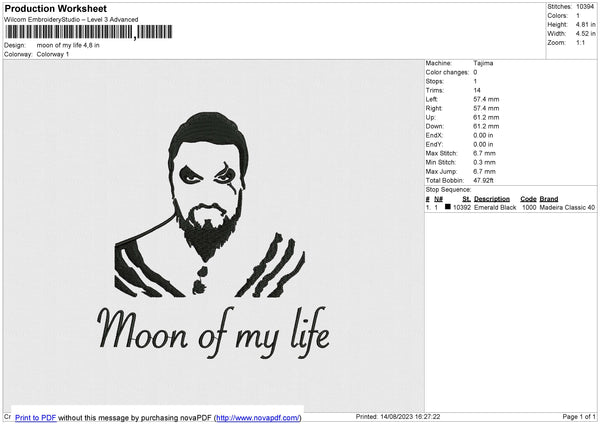Select the stitch count 10392 in stop sequence
The image size is (600, 424).
pos(462,207)
